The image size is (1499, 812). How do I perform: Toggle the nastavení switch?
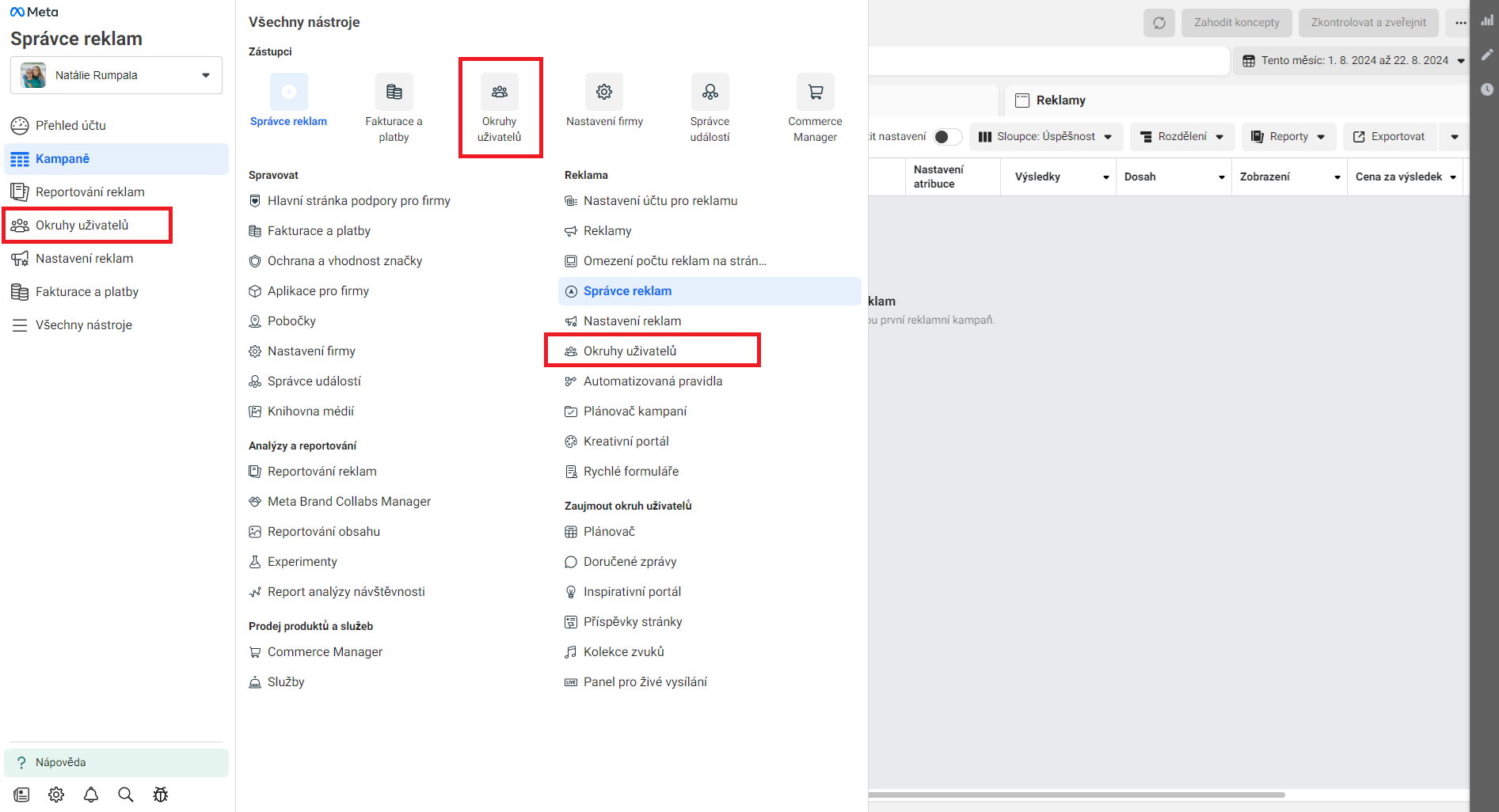[947, 137]
